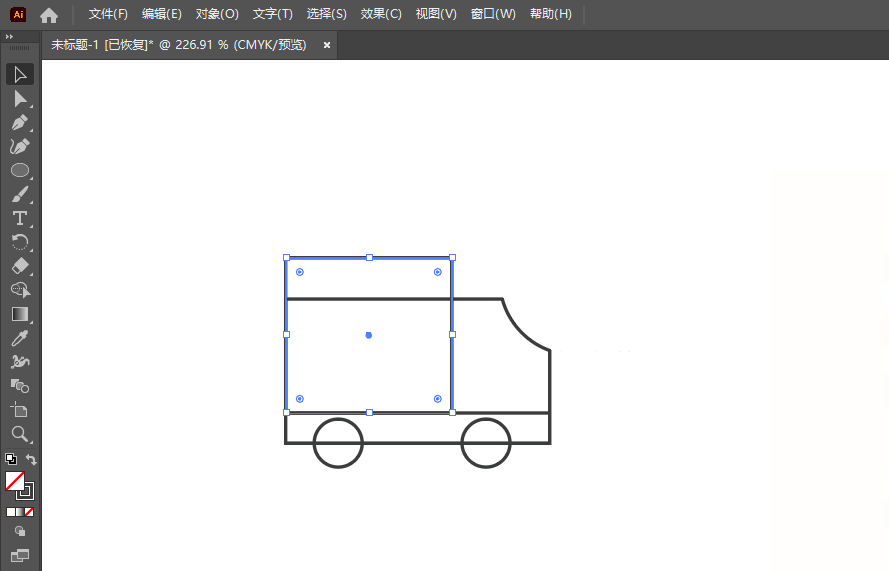Open the 视图(V) menu
Screen dimensions: 889x571
pos(436,14)
